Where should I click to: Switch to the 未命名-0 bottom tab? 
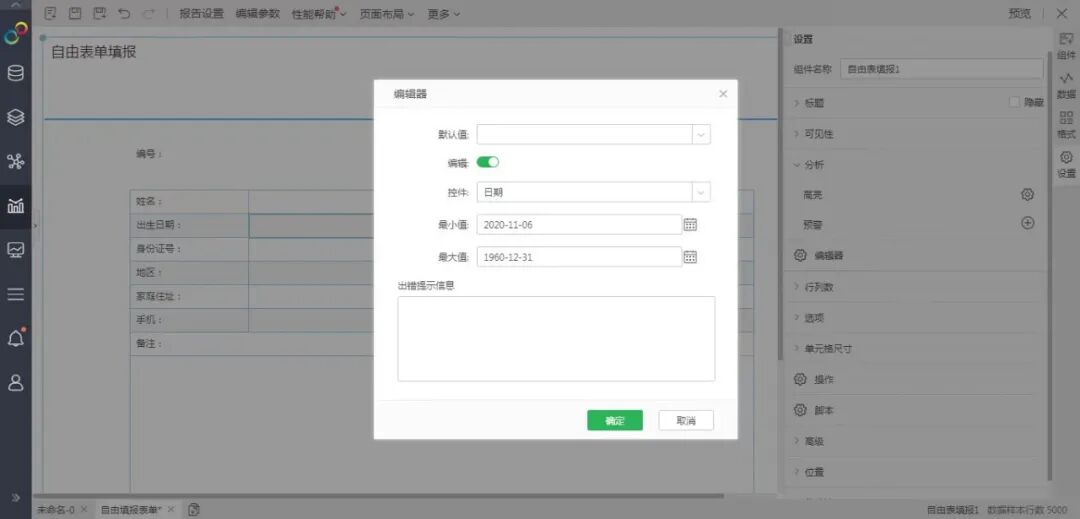(56, 509)
